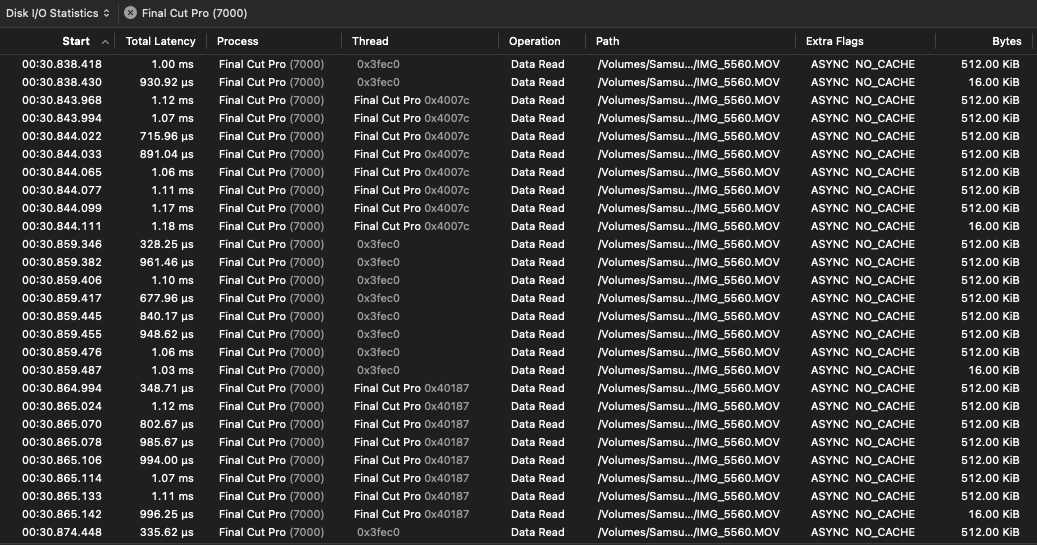Select row starting at 00:30.859.476
This screenshot has height=545, width=1037.
click(518, 352)
